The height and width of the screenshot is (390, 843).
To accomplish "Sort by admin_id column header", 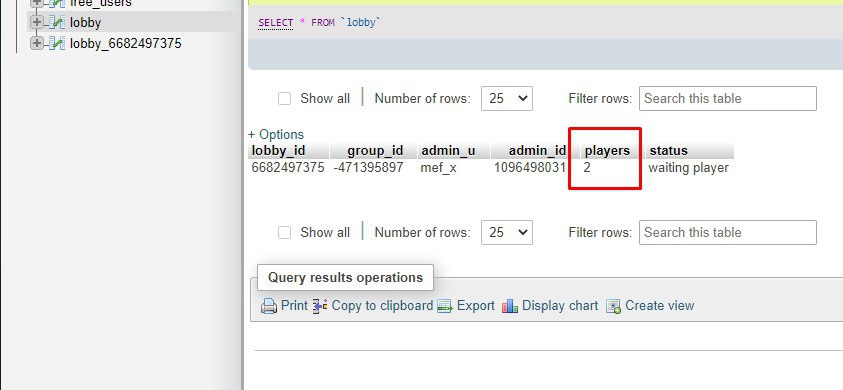I will 537,151.
